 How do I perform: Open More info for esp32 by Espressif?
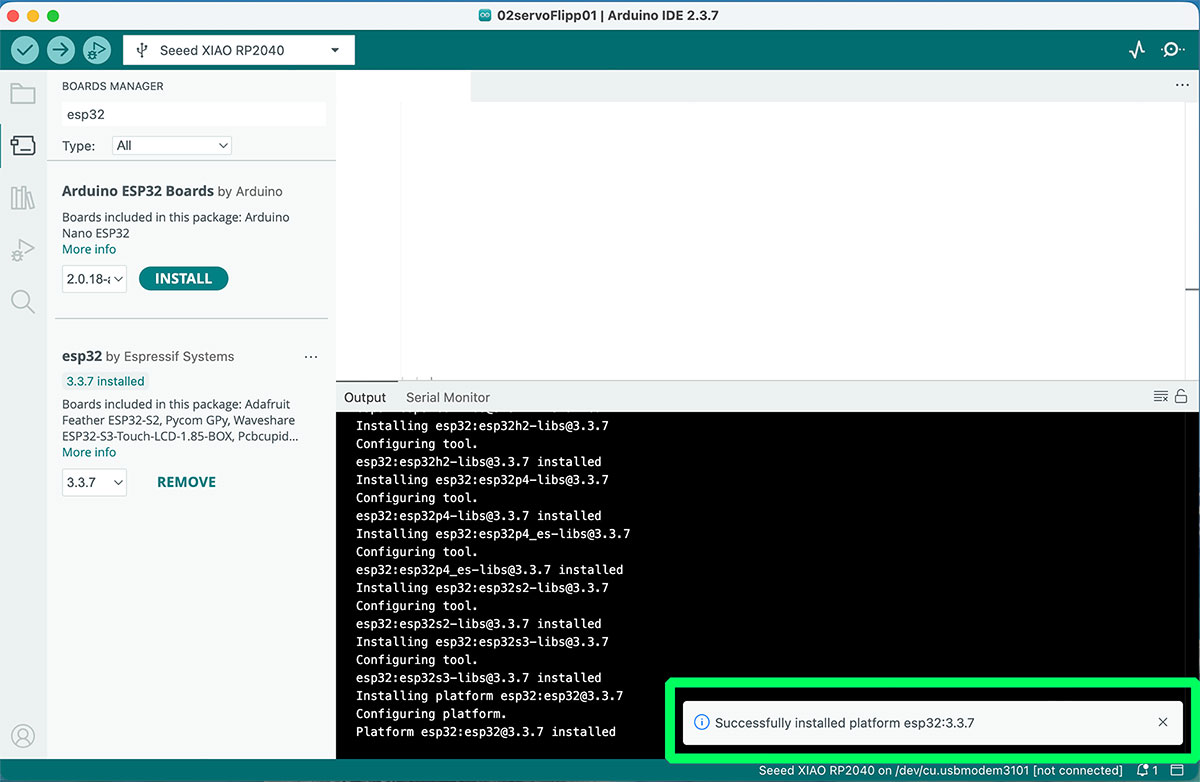tap(89, 452)
